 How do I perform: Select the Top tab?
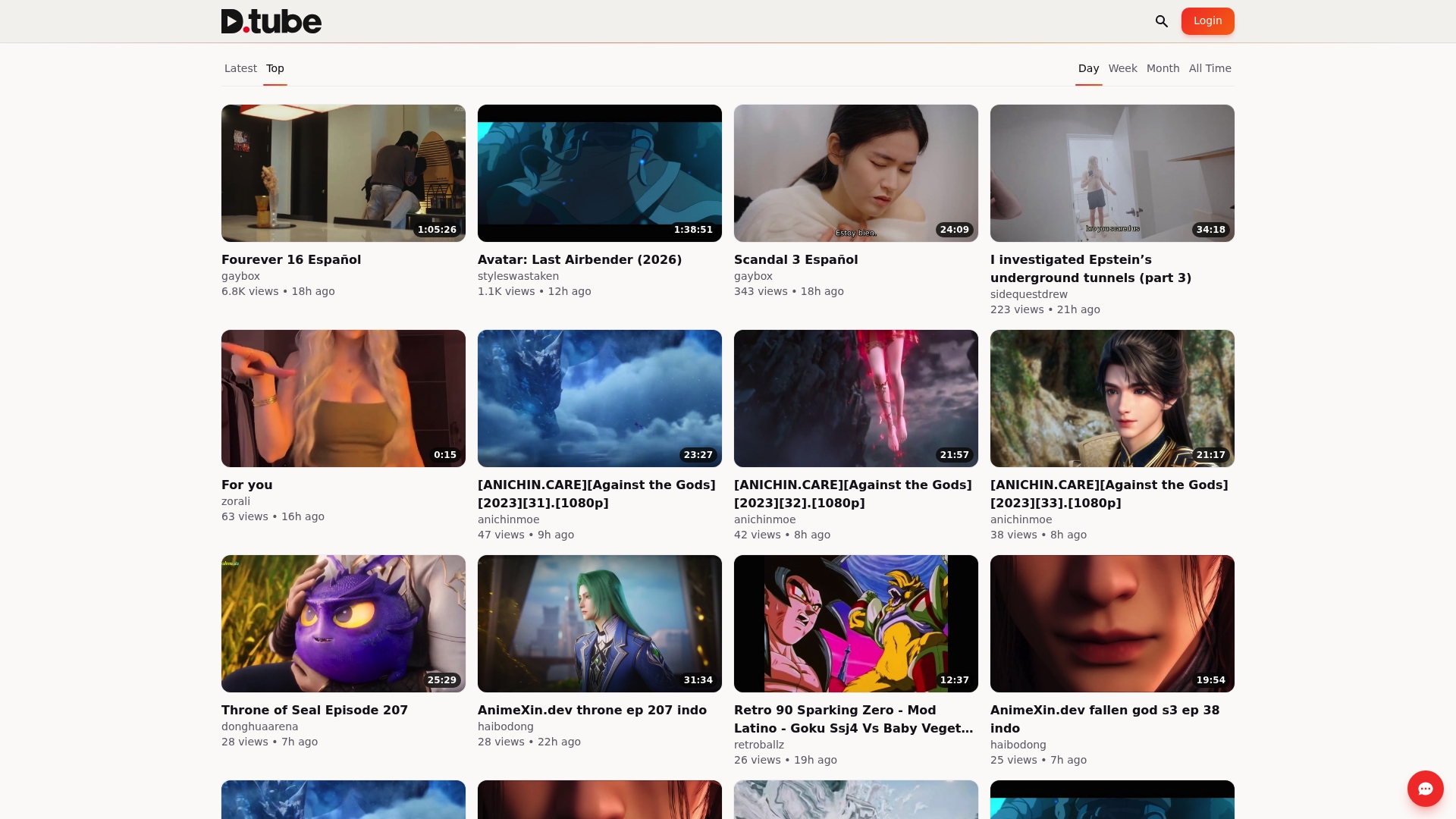[275, 68]
